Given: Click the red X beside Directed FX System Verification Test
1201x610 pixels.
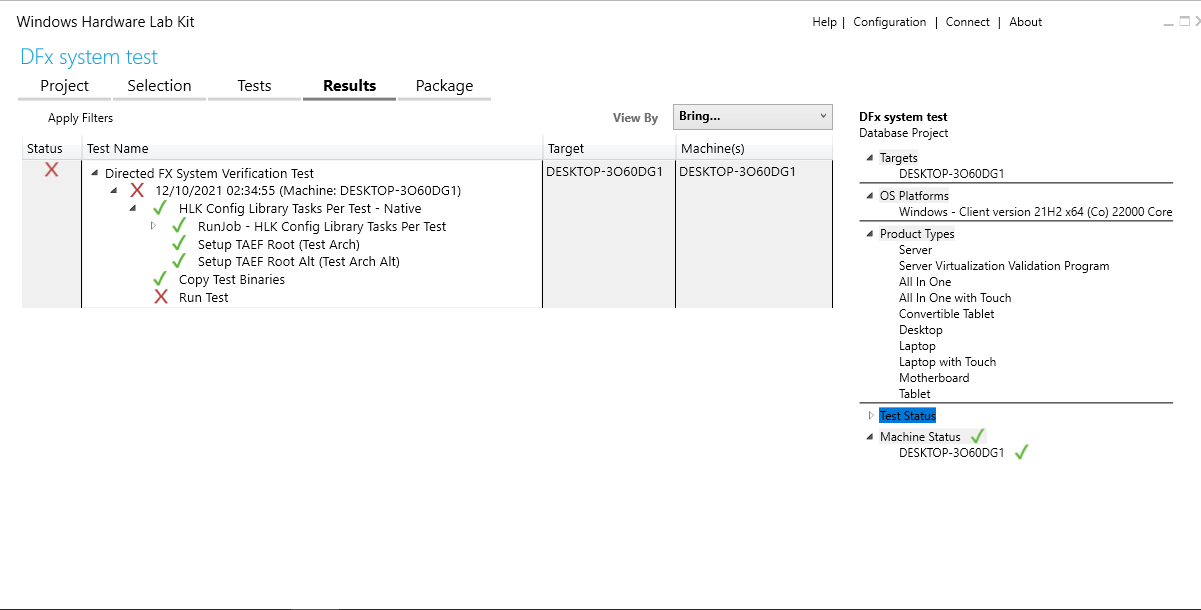Looking at the screenshot, I should [x=50, y=172].
